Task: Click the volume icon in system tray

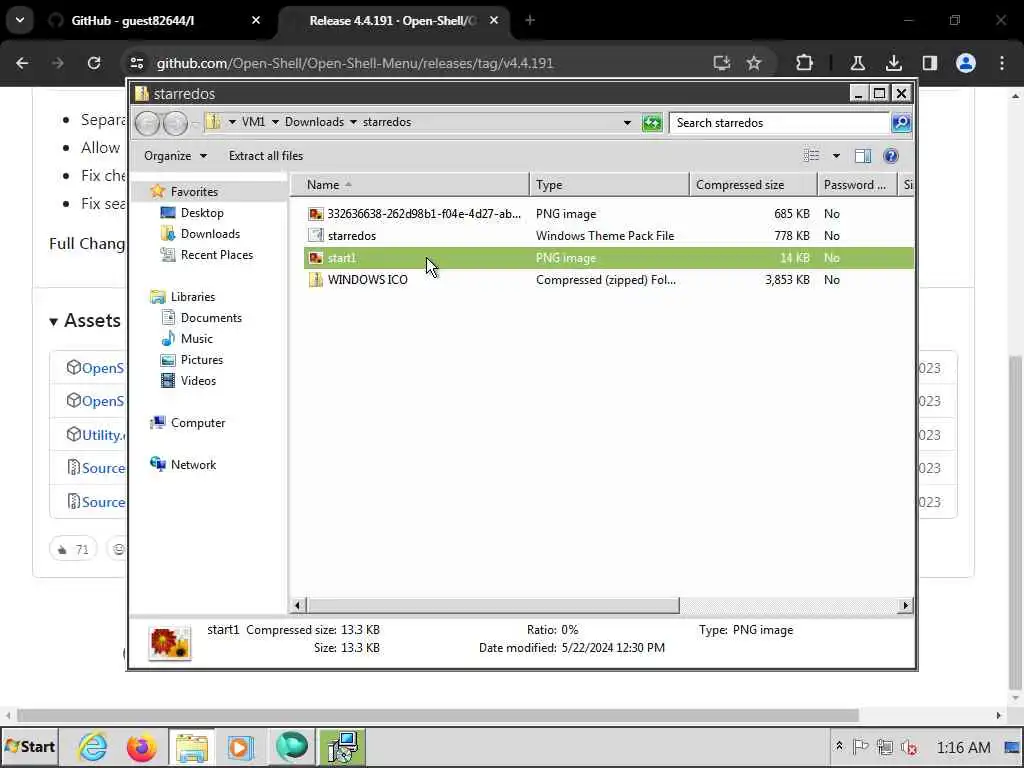Action: pos(909,747)
